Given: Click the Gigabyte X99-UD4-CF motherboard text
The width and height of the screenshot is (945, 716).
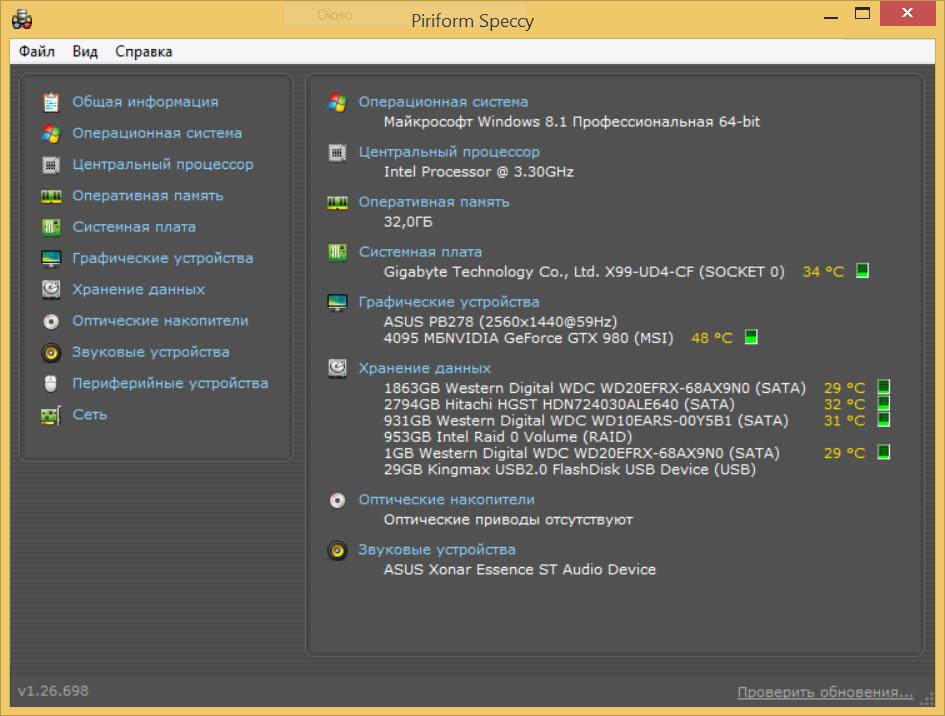Looking at the screenshot, I should [x=584, y=272].
